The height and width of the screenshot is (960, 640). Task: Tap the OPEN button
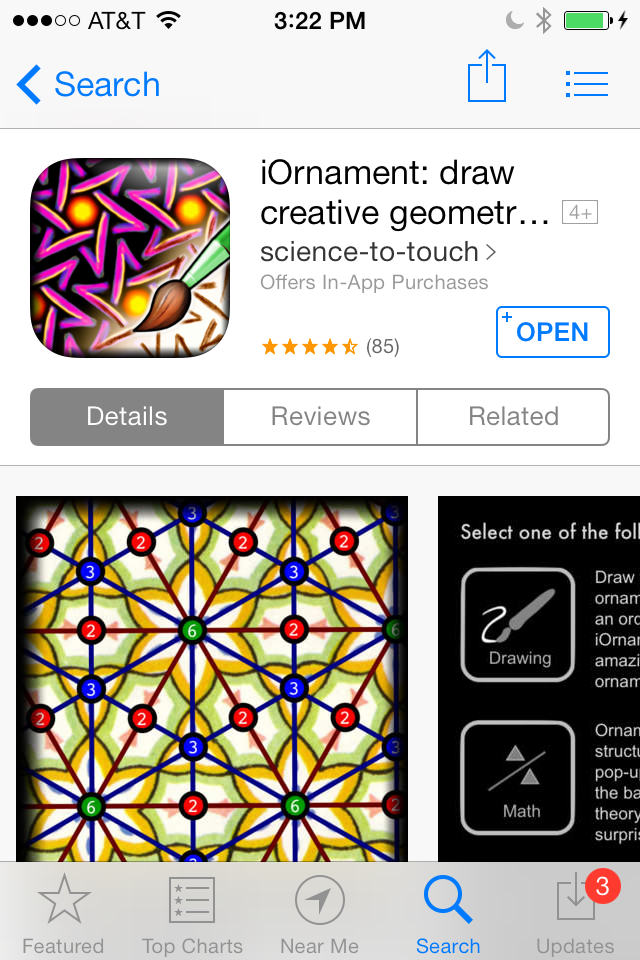(x=552, y=332)
